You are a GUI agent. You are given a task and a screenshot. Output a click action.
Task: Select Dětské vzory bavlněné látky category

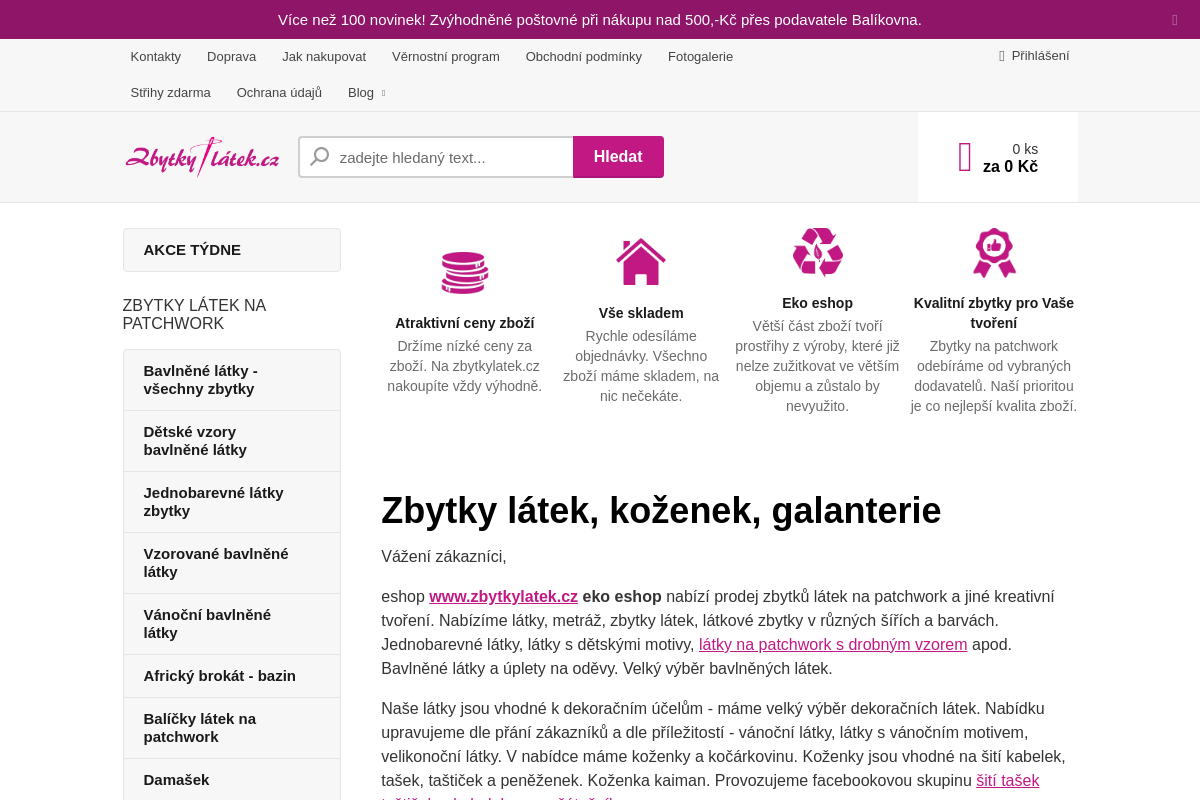[x=232, y=441]
